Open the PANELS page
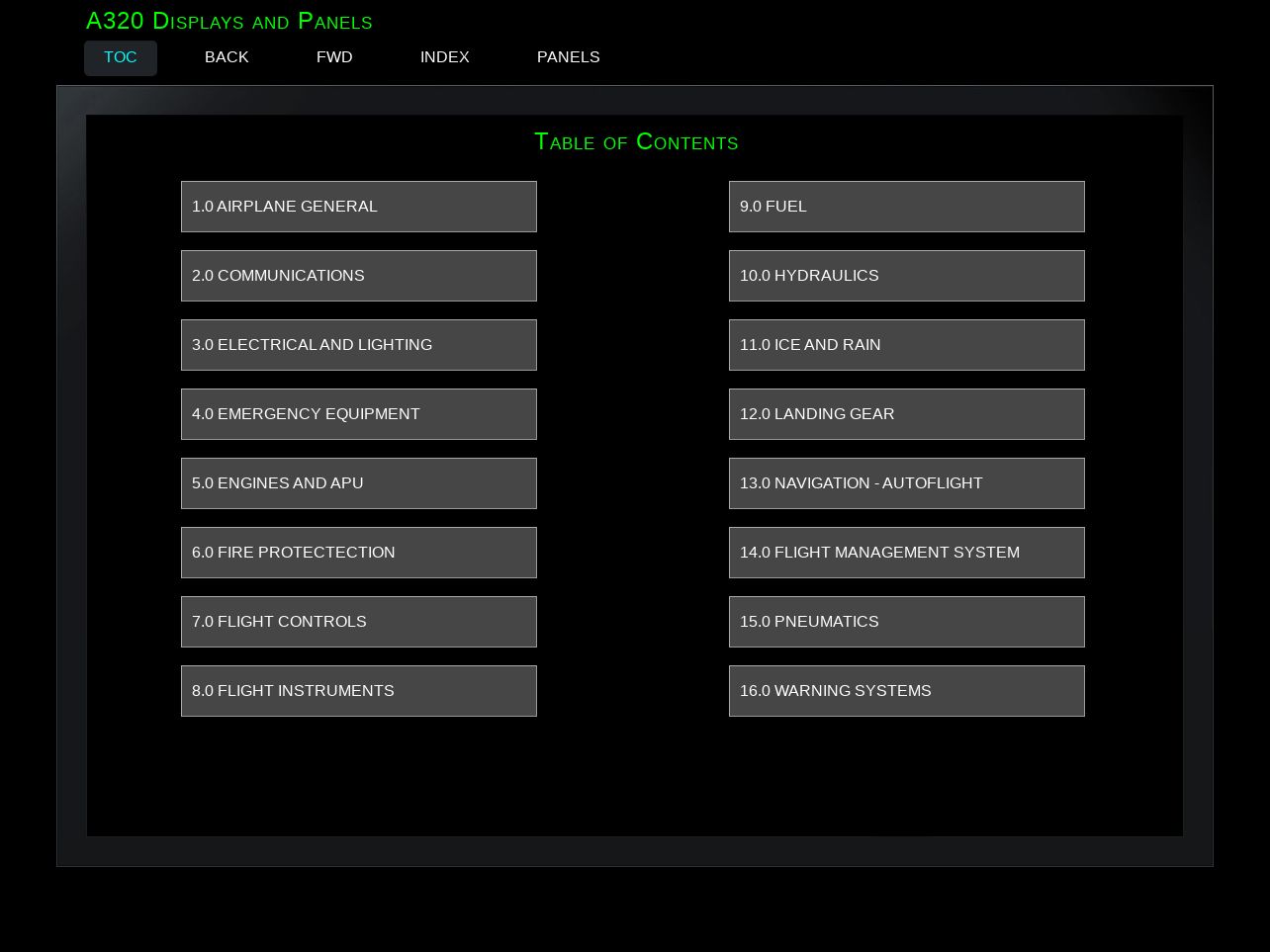 point(569,58)
